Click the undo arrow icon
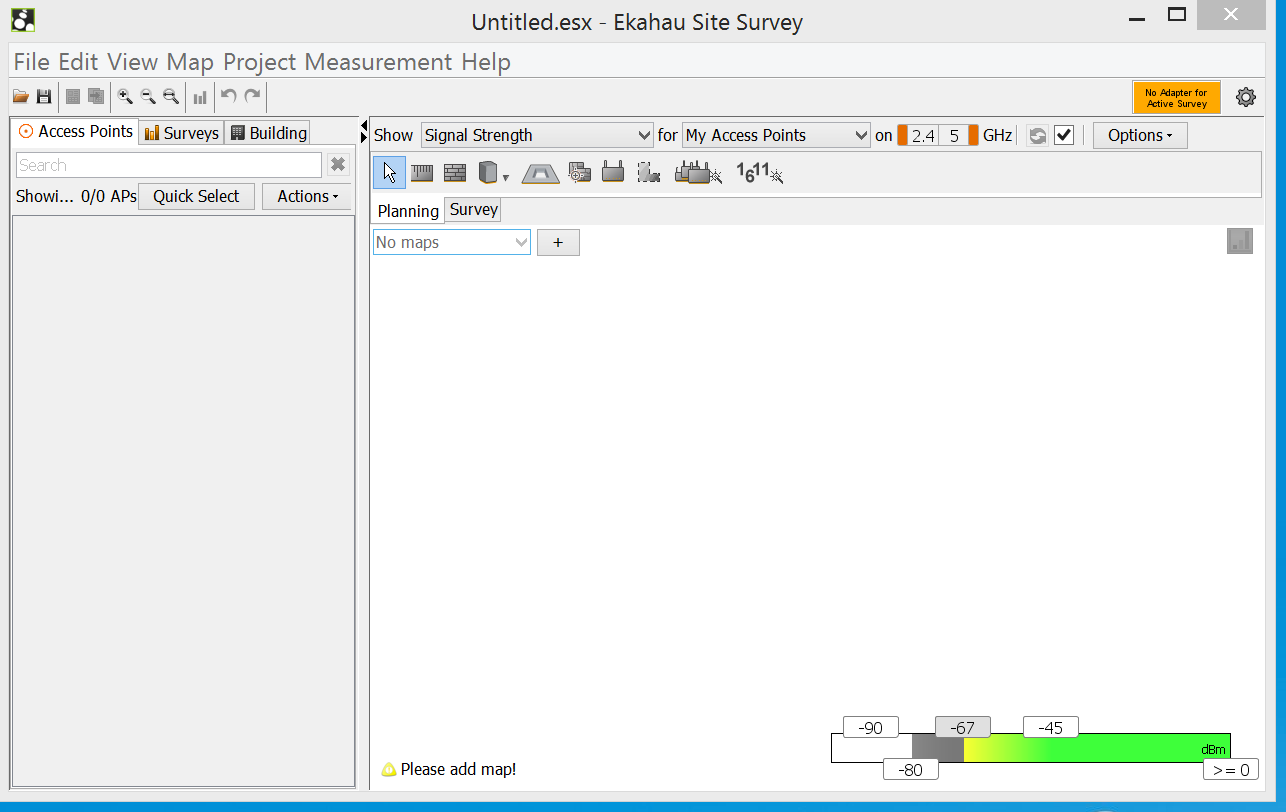The image size is (1286, 812). pyautogui.click(x=229, y=96)
